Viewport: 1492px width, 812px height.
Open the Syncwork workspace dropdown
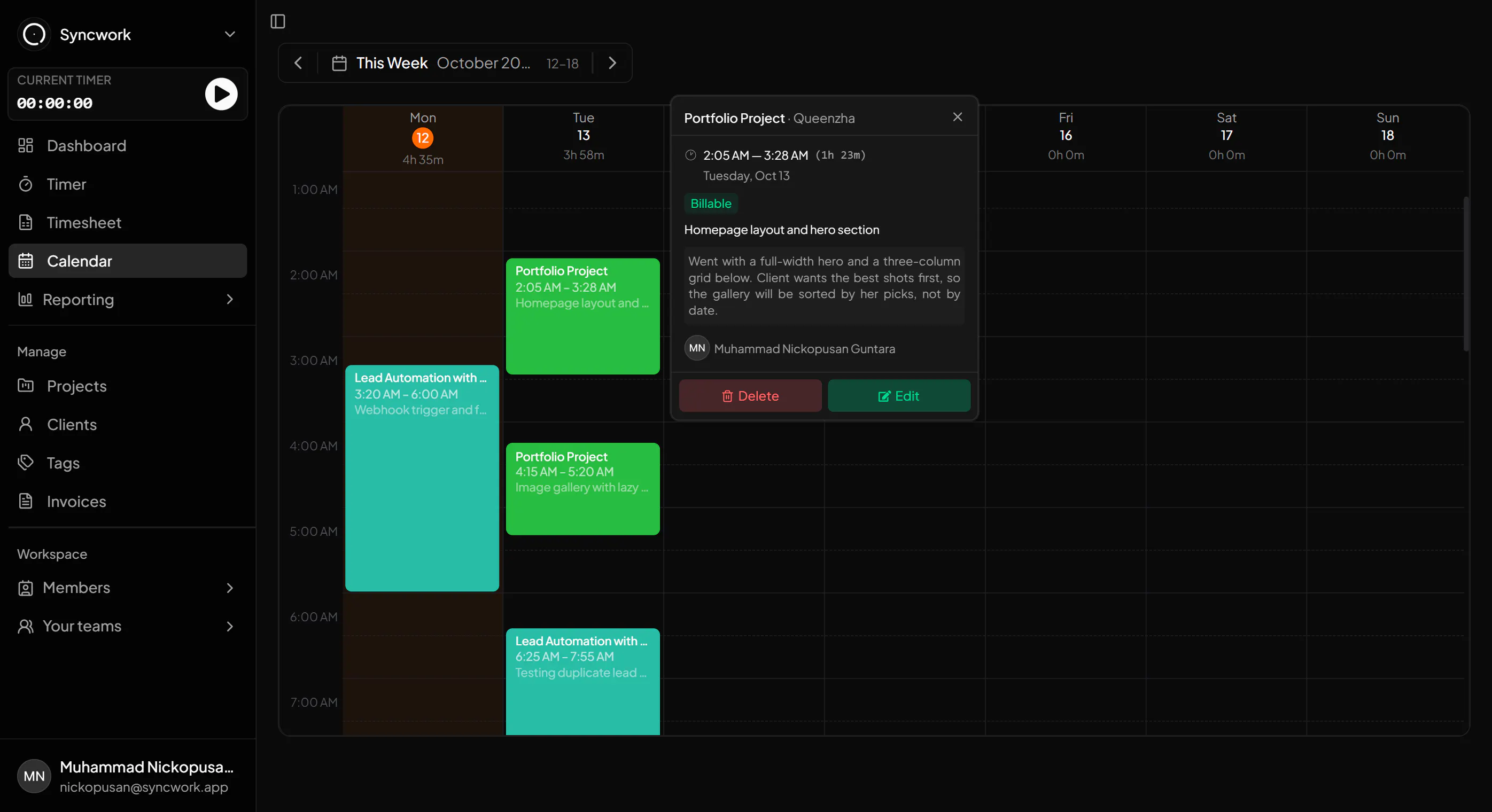pyautogui.click(x=230, y=34)
